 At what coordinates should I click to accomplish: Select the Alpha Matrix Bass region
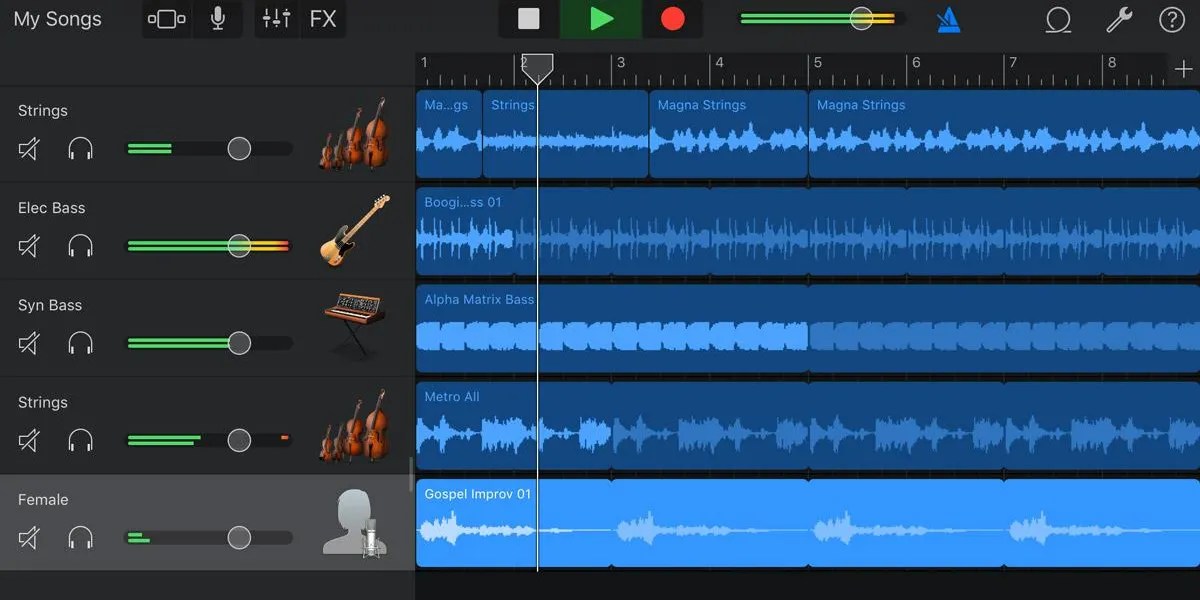coord(808,328)
